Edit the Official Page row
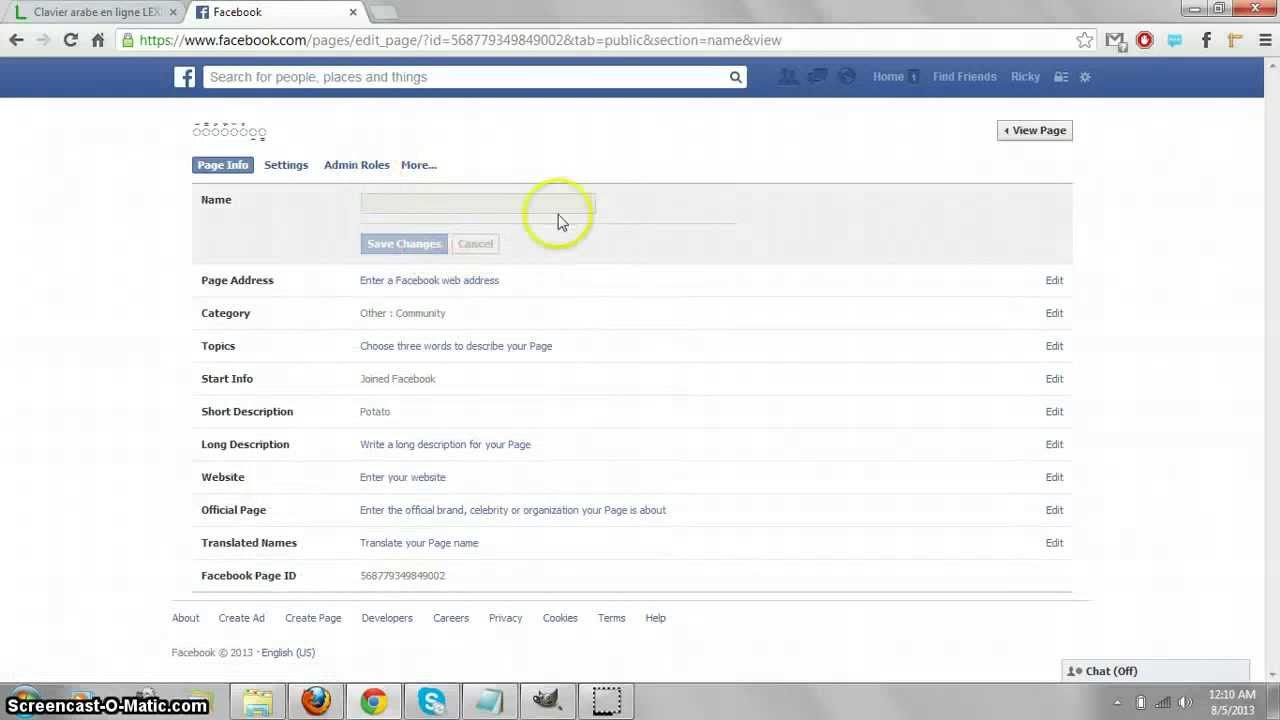Image resolution: width=1280 pixels, height=720 pixels. (x=1054, y=510)
